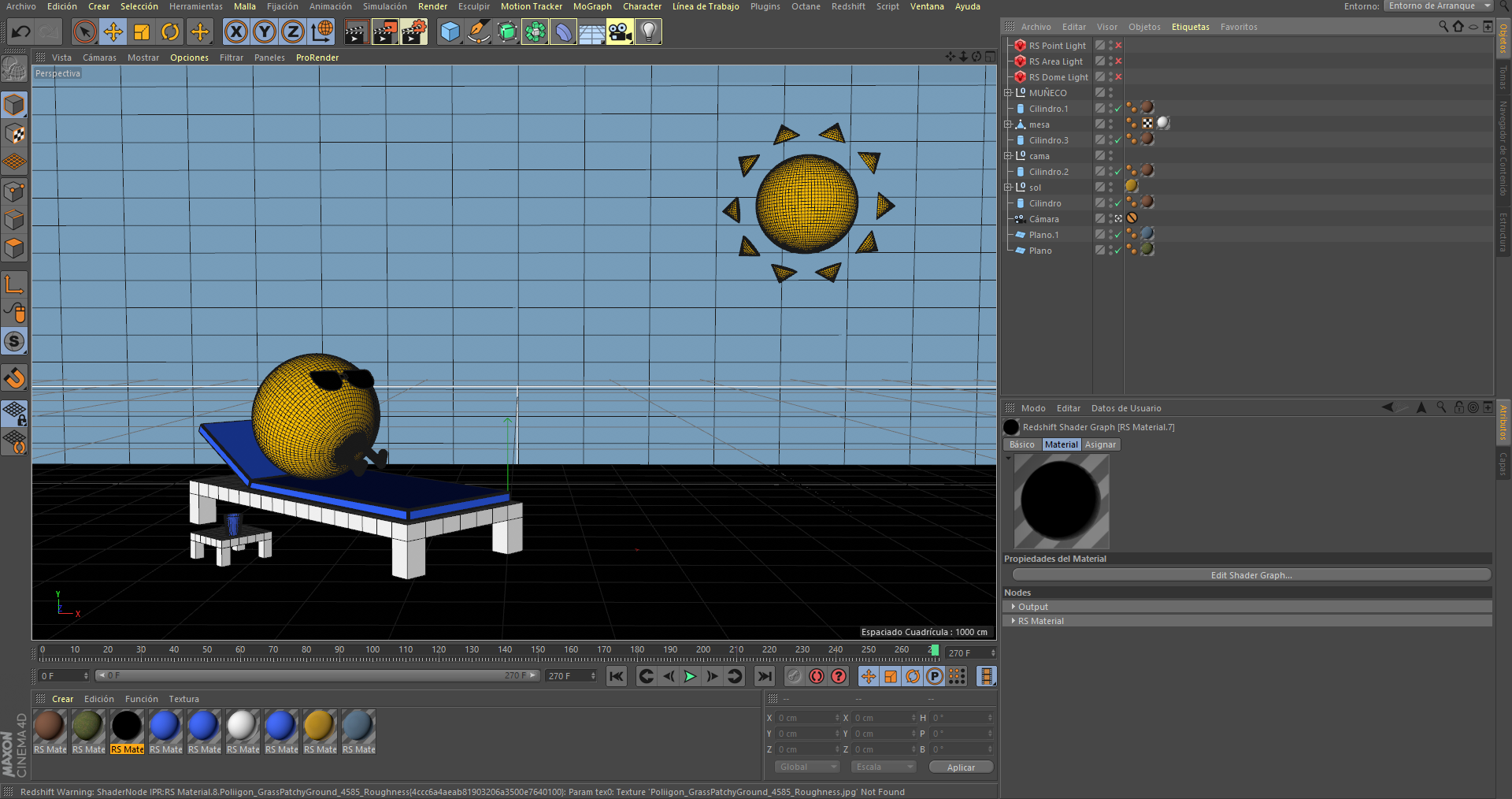Open the Datos de Usuario menu

(1126, 408)
